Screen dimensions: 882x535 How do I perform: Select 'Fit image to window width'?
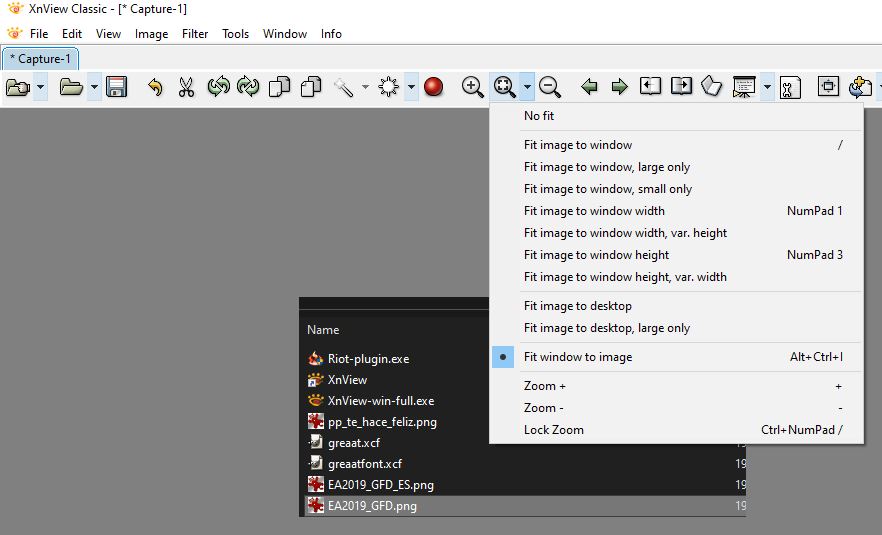pos(594,211)
